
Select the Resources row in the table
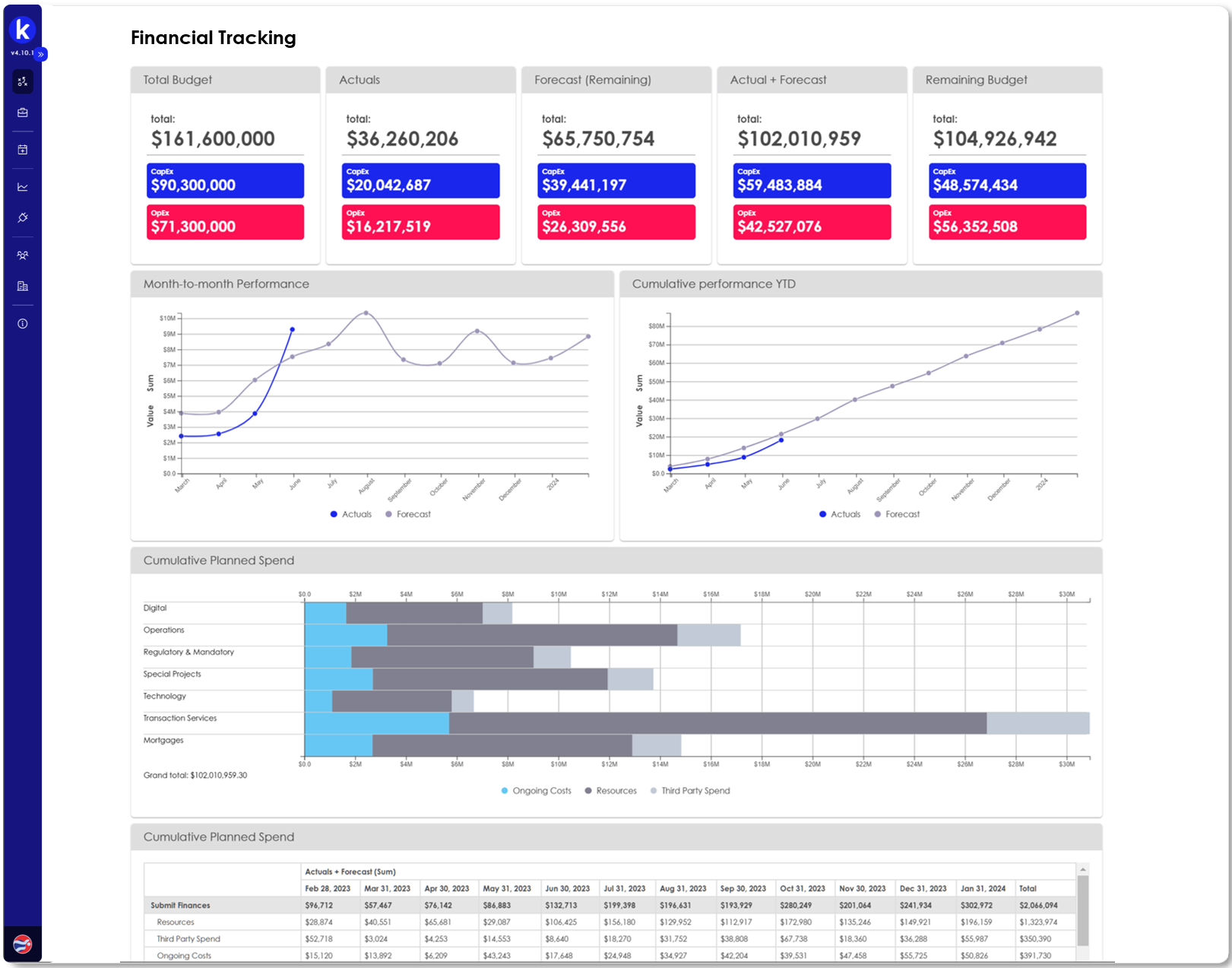pyautogui.click(x=610, y=922)
